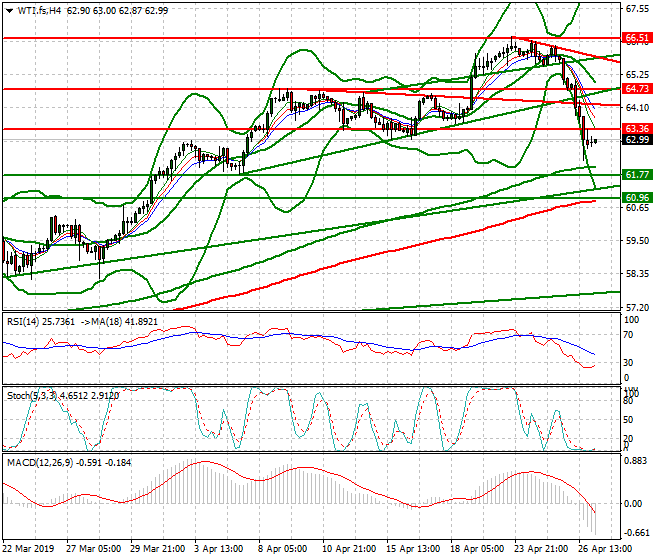Image resolution: width=660 pixels, height=560 pixels.
Task: Click the MACD scale value 0.00
Action: coord(633,504)
